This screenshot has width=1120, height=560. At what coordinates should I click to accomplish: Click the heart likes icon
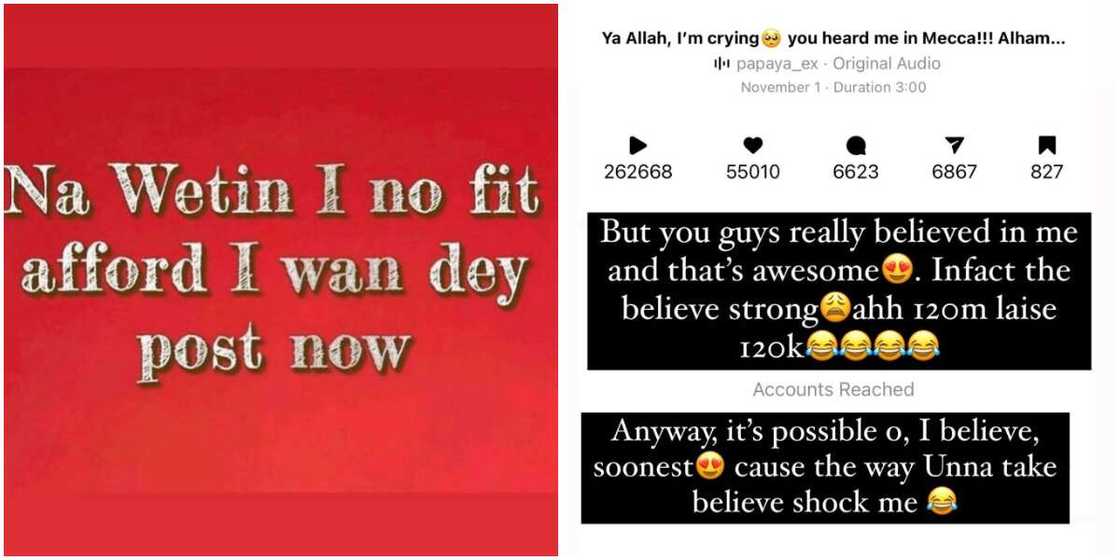[x=753, y=146]
